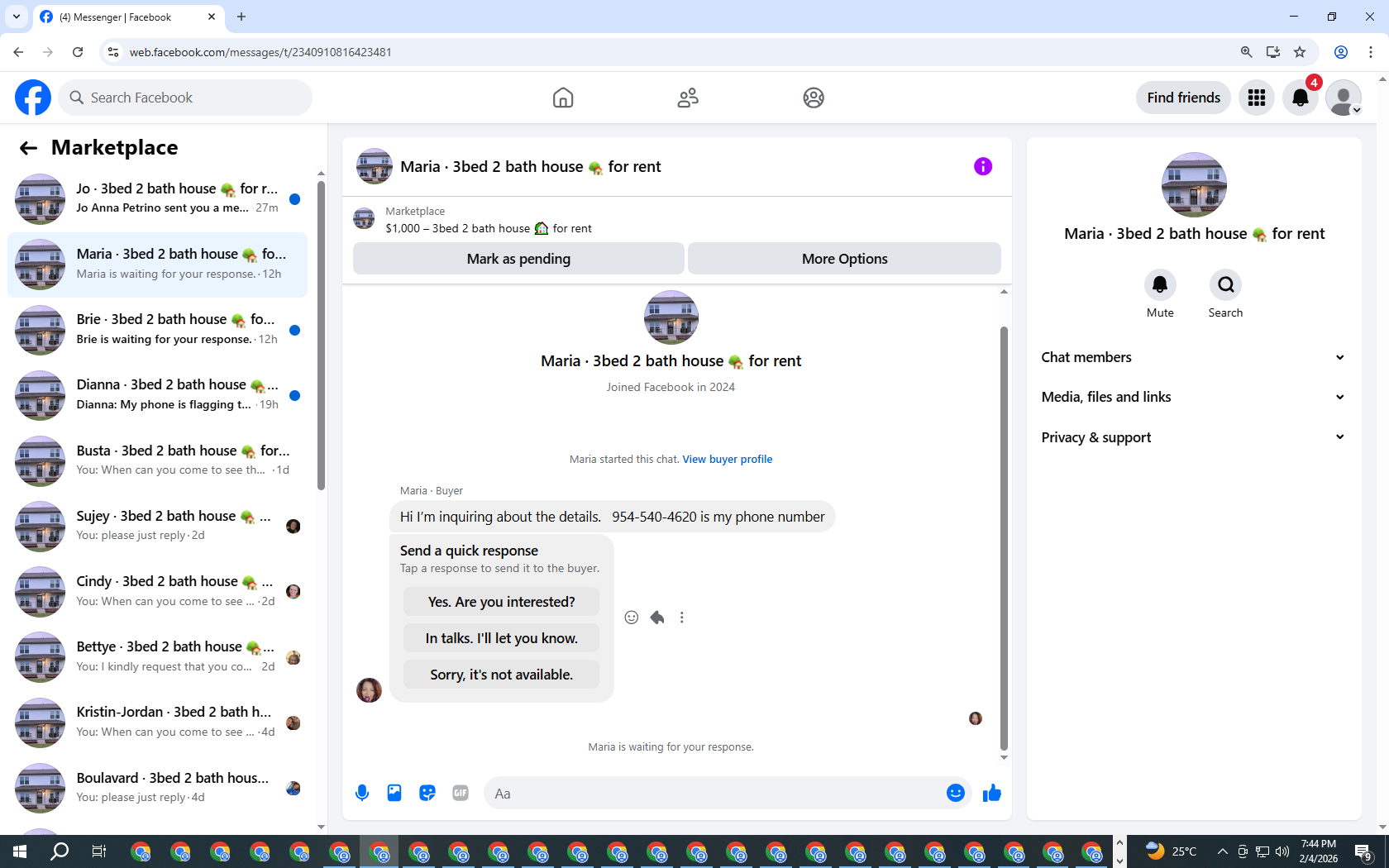Go to the Home feed icon
Image resolution: width=1389 pixels, height=868 pixels.
pos(563,98)
